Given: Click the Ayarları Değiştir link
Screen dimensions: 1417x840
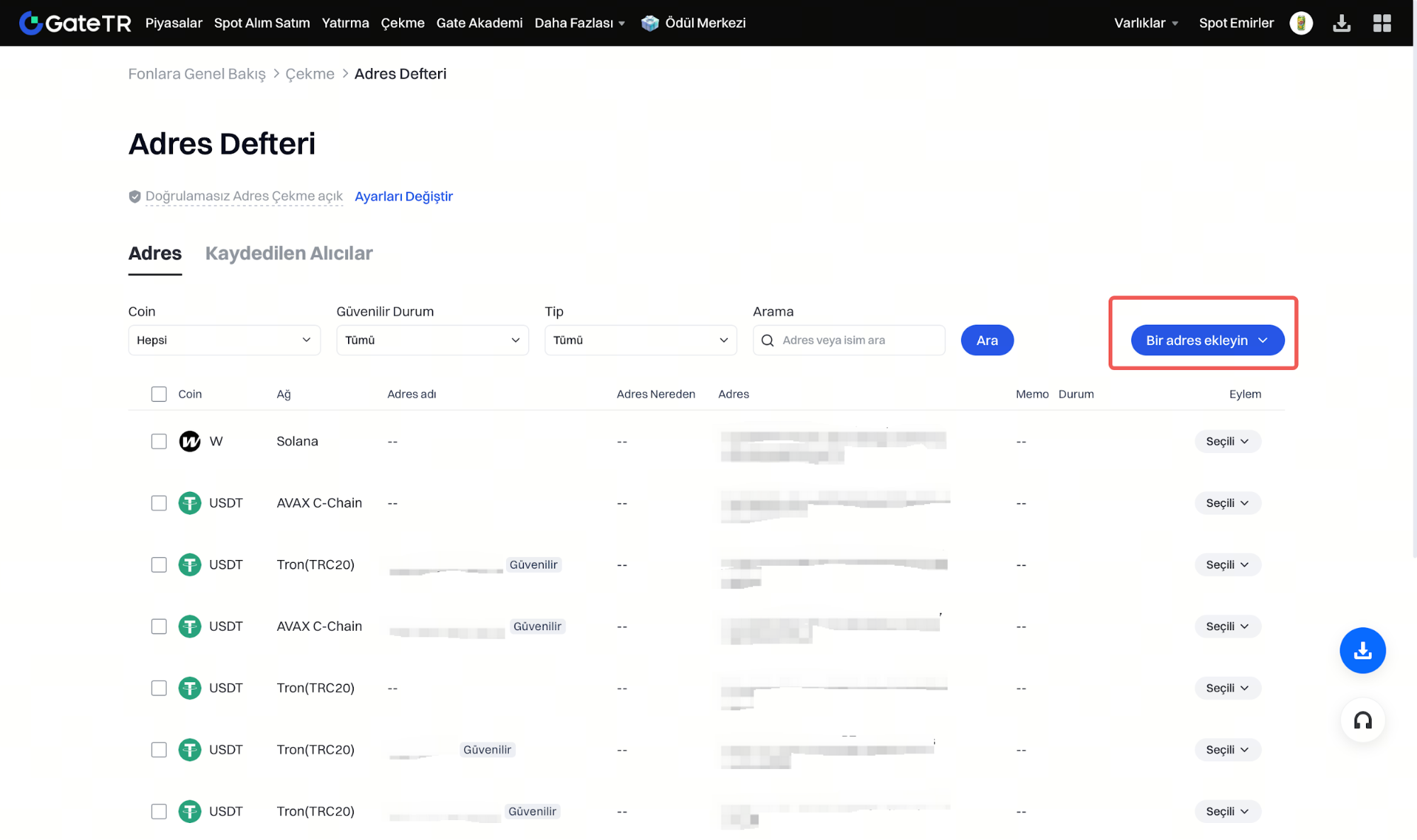Looking at the screenshot, I should (403, 196).
